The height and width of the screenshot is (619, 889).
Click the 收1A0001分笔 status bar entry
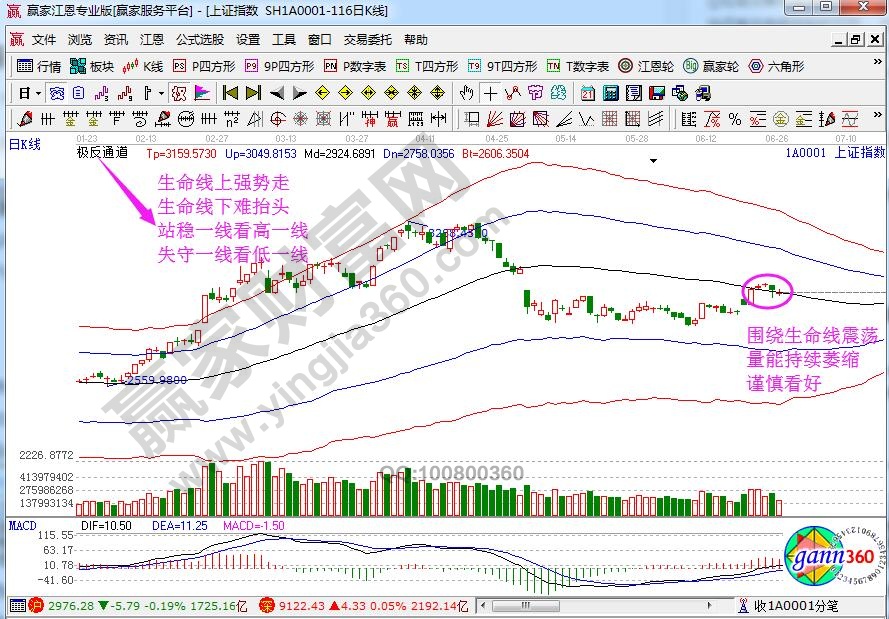tap(795, 606)
